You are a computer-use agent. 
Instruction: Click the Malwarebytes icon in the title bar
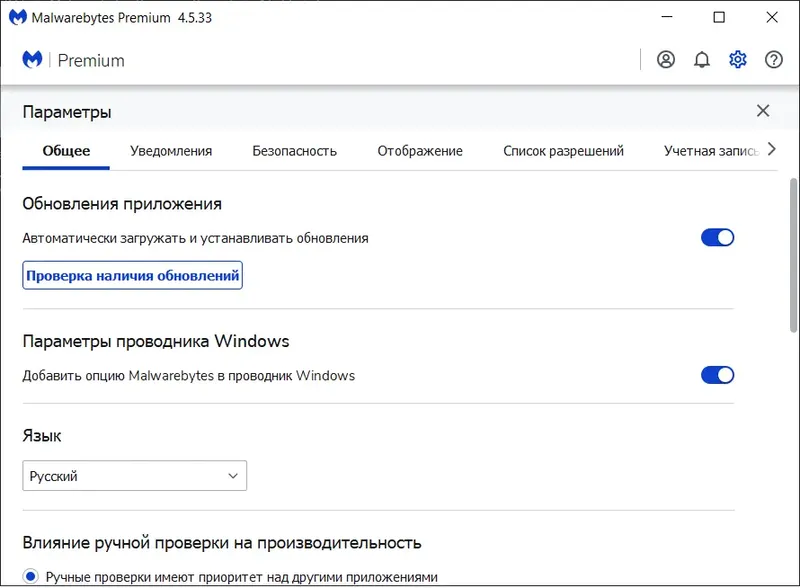coord(16,17)
